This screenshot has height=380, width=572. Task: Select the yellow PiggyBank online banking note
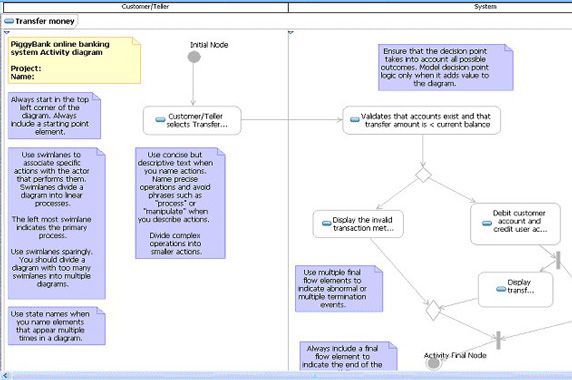[x=74, y=60]
